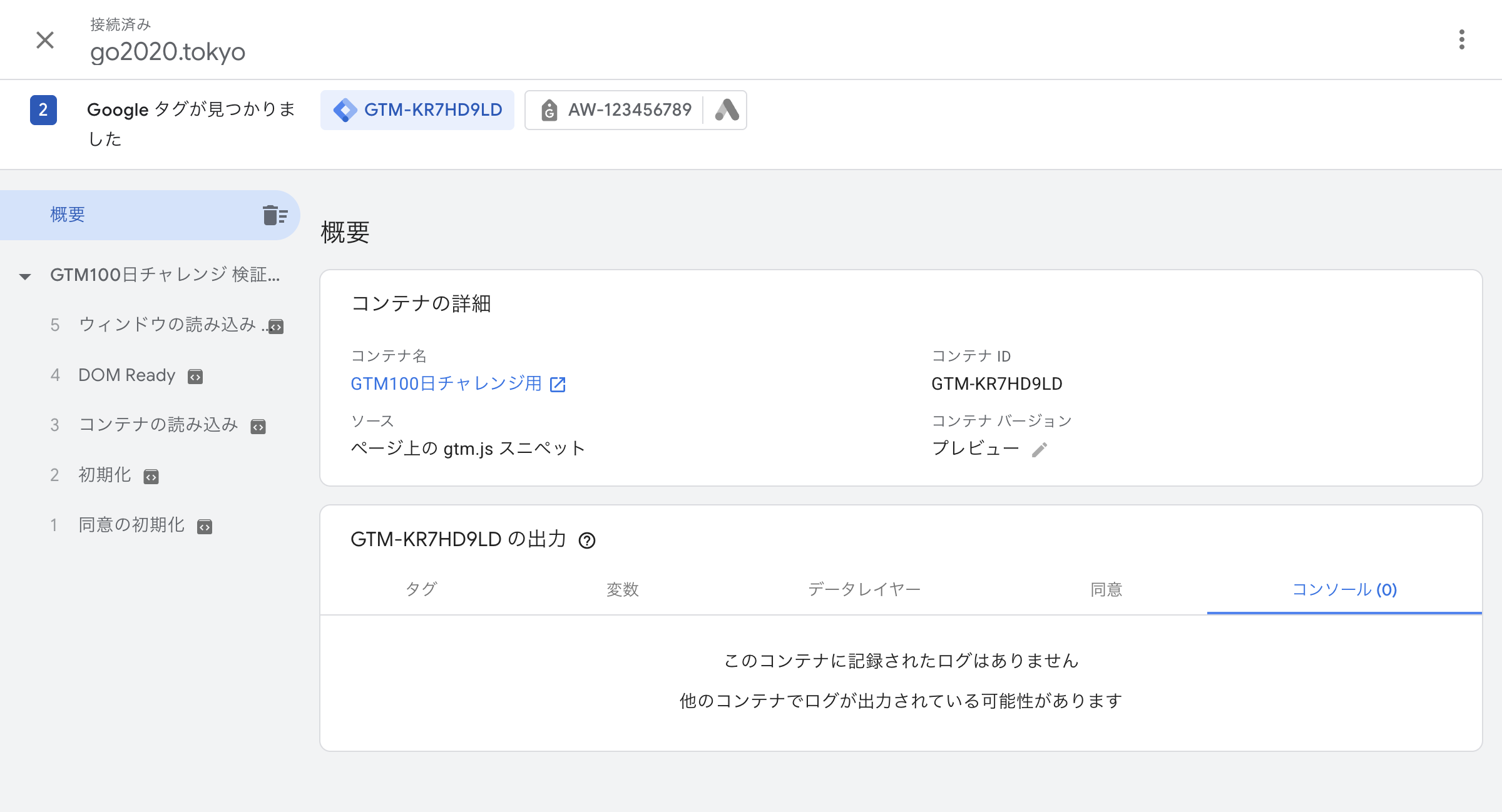Click the code icon next to ウィンドウの読み込み

(276, 327)
